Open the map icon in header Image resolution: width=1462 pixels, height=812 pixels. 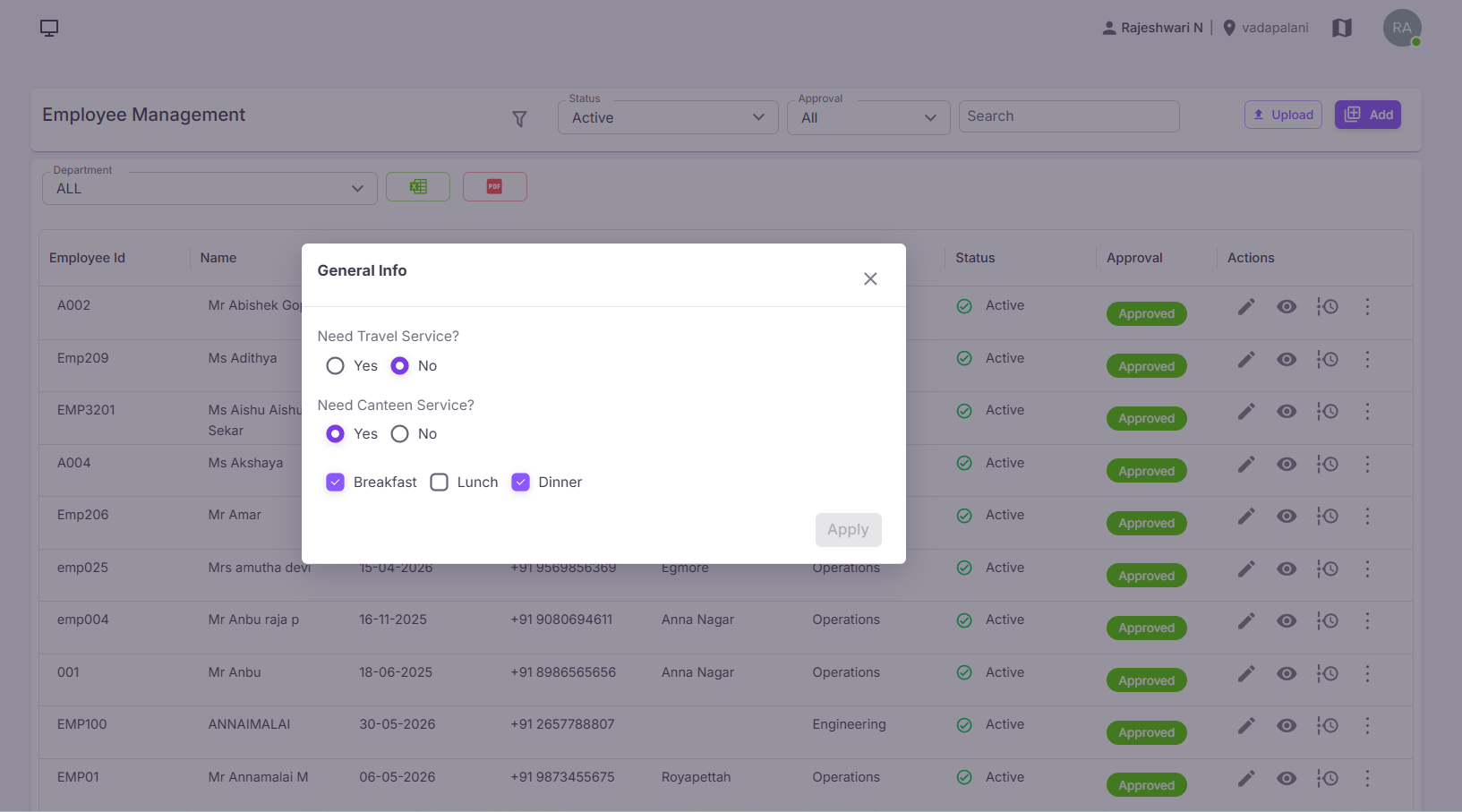tap(1342, 28)
